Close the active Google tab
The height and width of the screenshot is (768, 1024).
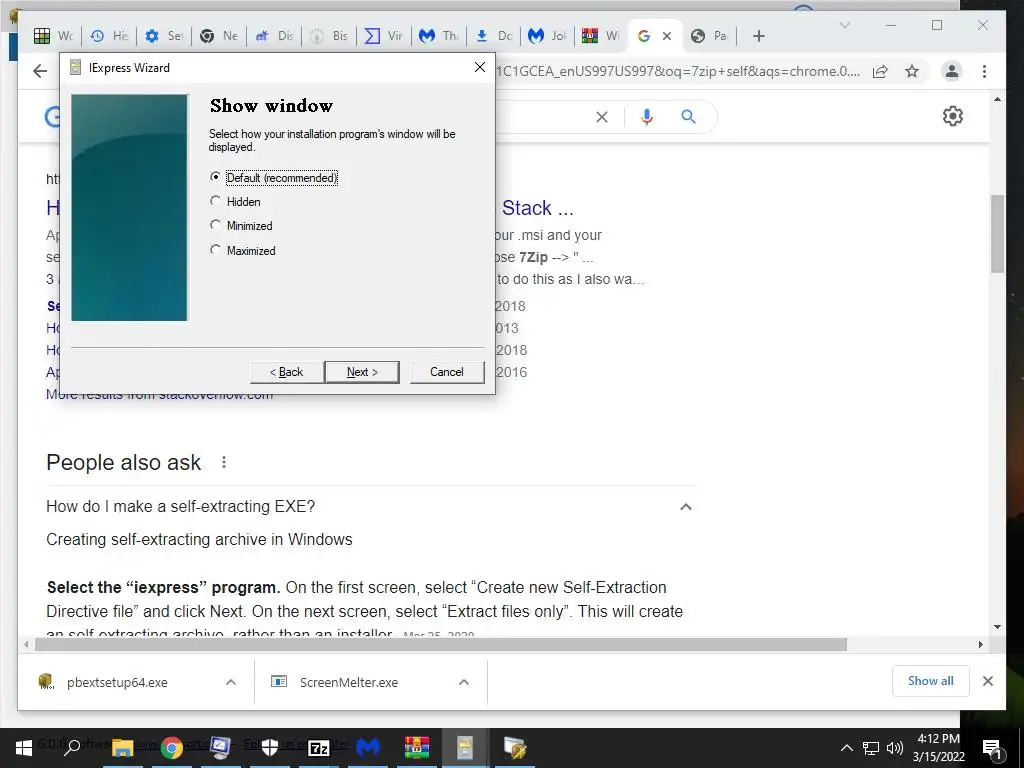[x=667, y=36]
